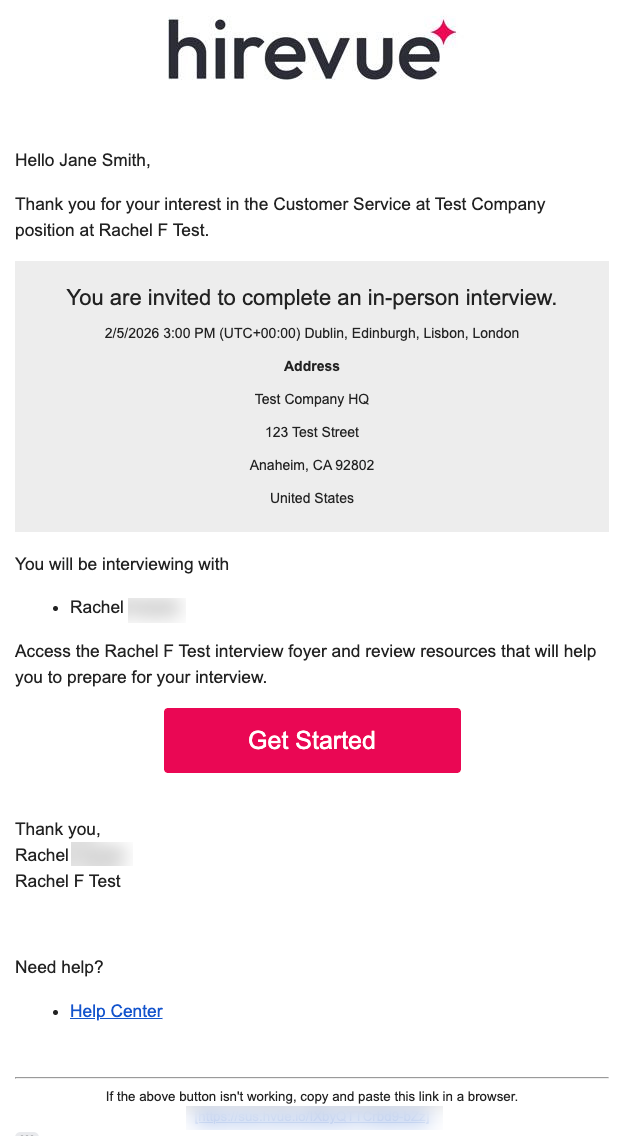Click the 'Anaheim, CA 92802' line
Image resolution: width=624 pixels, height=1136 pixels.
point(311,465)
